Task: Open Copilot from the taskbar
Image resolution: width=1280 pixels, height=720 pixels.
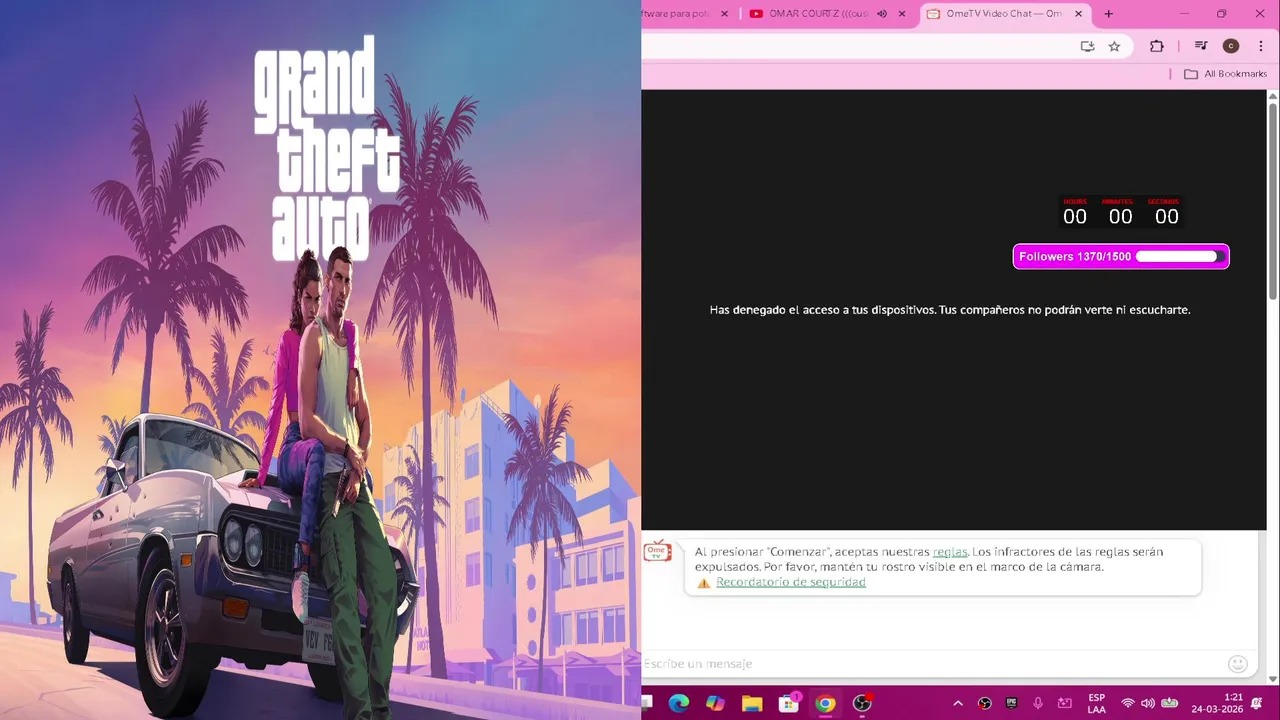Action: [x=715, y=703]
